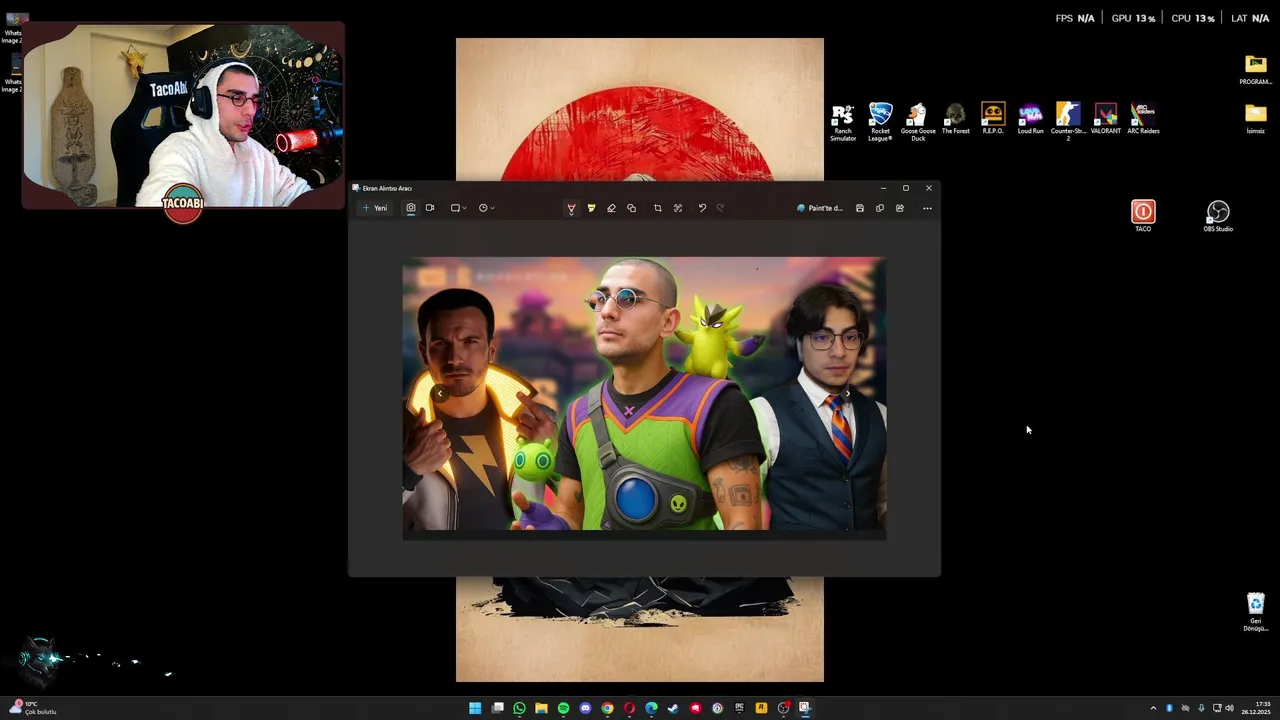Go to previous image with the left arrow

point(440,394)
